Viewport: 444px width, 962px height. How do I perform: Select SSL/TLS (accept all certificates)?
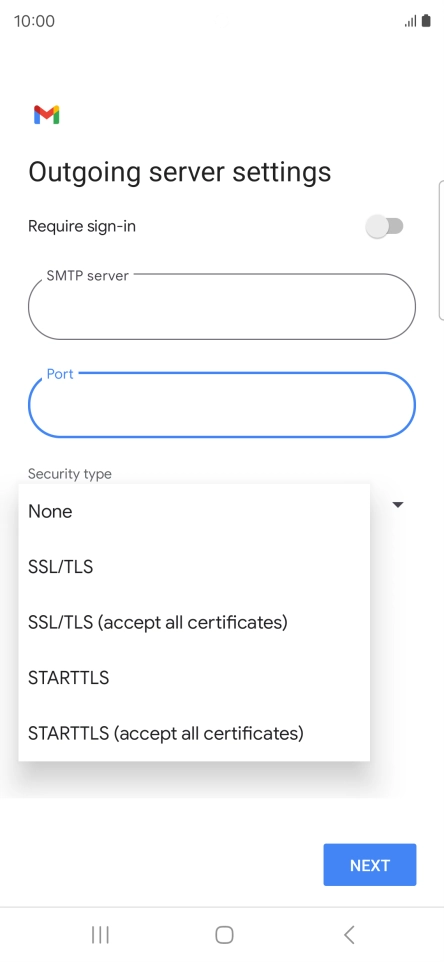194,622
